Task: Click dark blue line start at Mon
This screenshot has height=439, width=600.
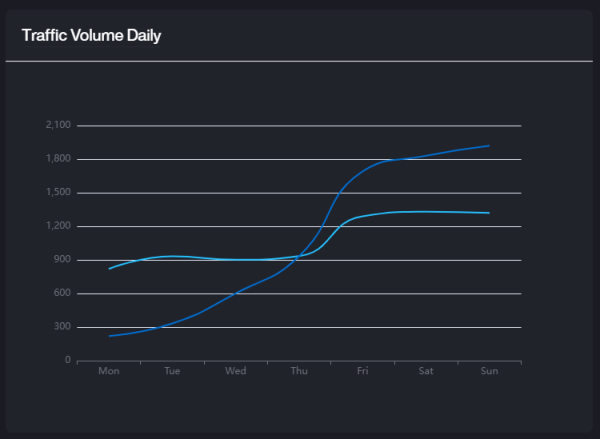Action: click(x=109, y=336)
